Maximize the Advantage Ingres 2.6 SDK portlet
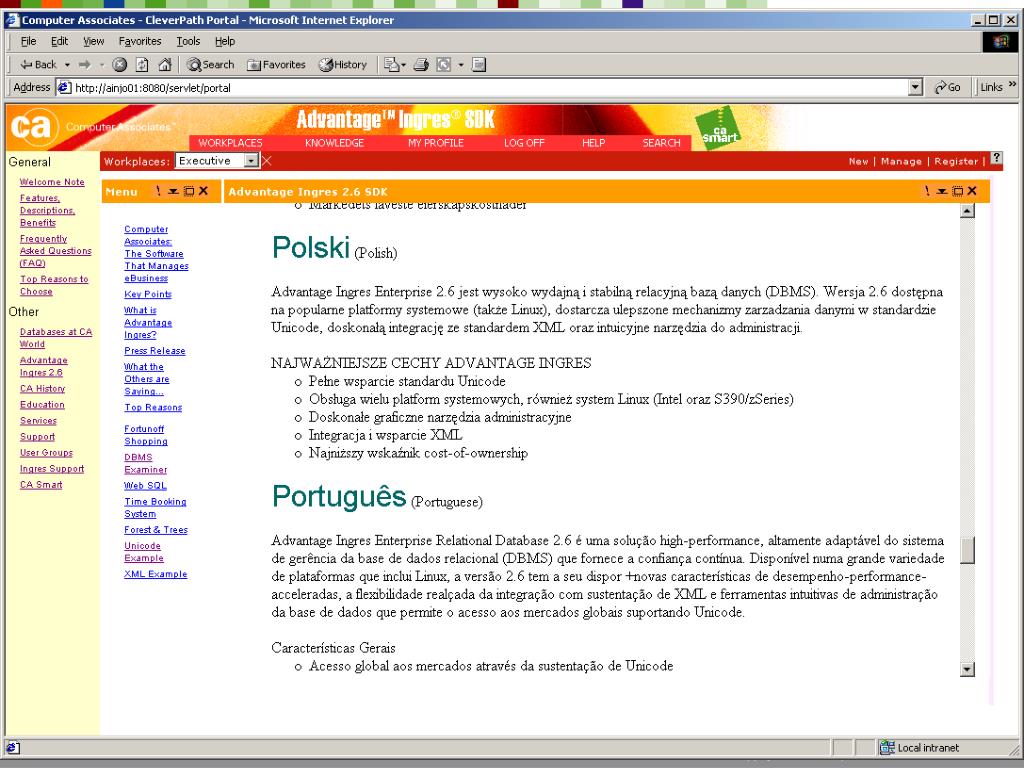1024x768 pixels. pyautogui.click(x=957, y=191)
